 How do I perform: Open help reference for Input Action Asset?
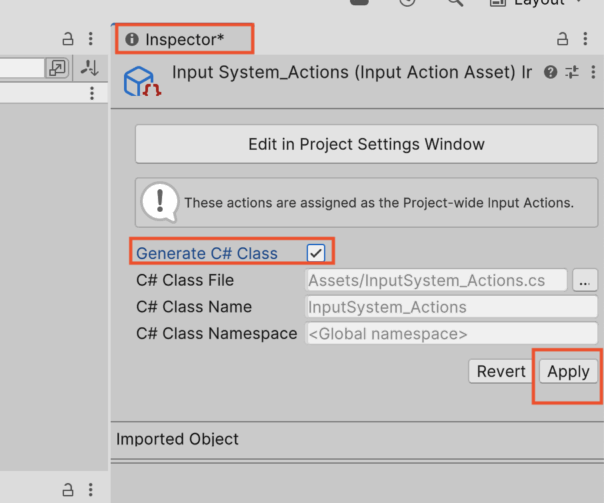tap(550, 72)
